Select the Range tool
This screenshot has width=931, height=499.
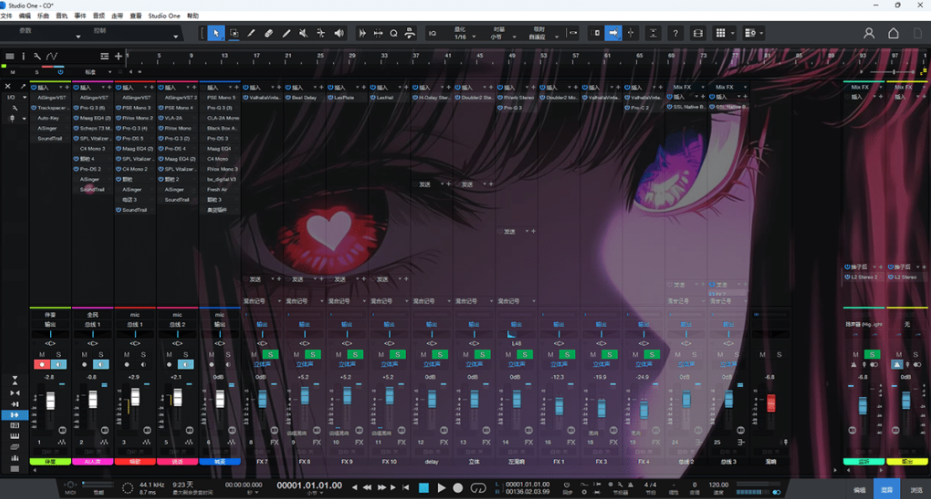pos(234,33)
